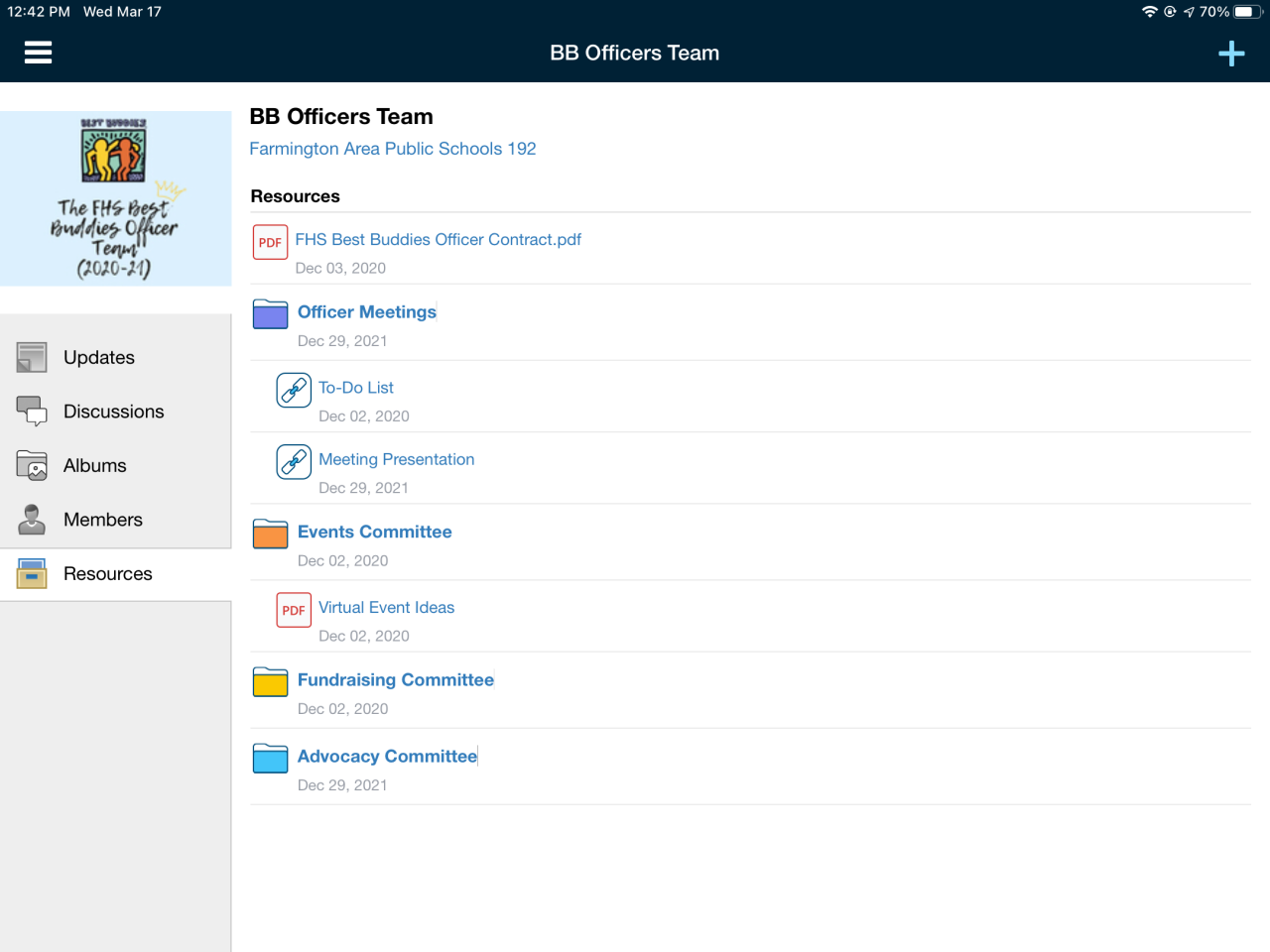Open the FHS Best Buddies Officer Contract PDF icon

pos(270,242)
